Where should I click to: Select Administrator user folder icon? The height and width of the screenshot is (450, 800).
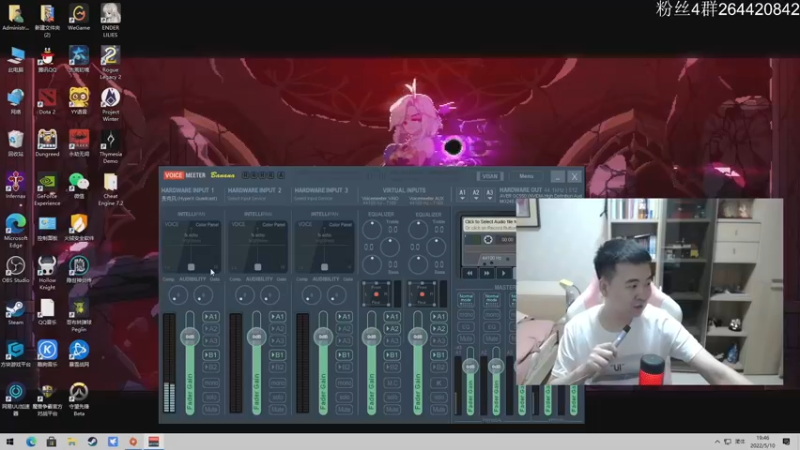point(15,18)
